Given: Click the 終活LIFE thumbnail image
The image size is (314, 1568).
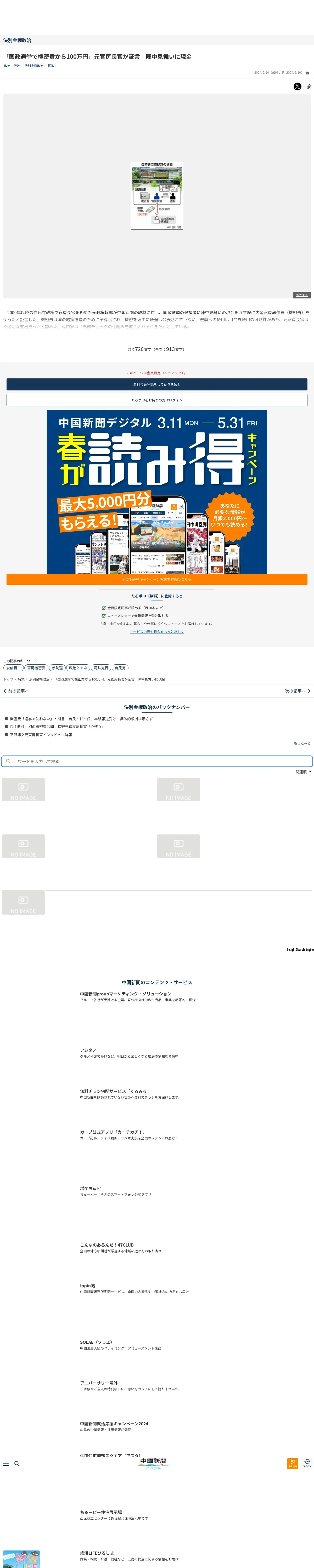Looking at the screenshot, I should (21, 1559).
